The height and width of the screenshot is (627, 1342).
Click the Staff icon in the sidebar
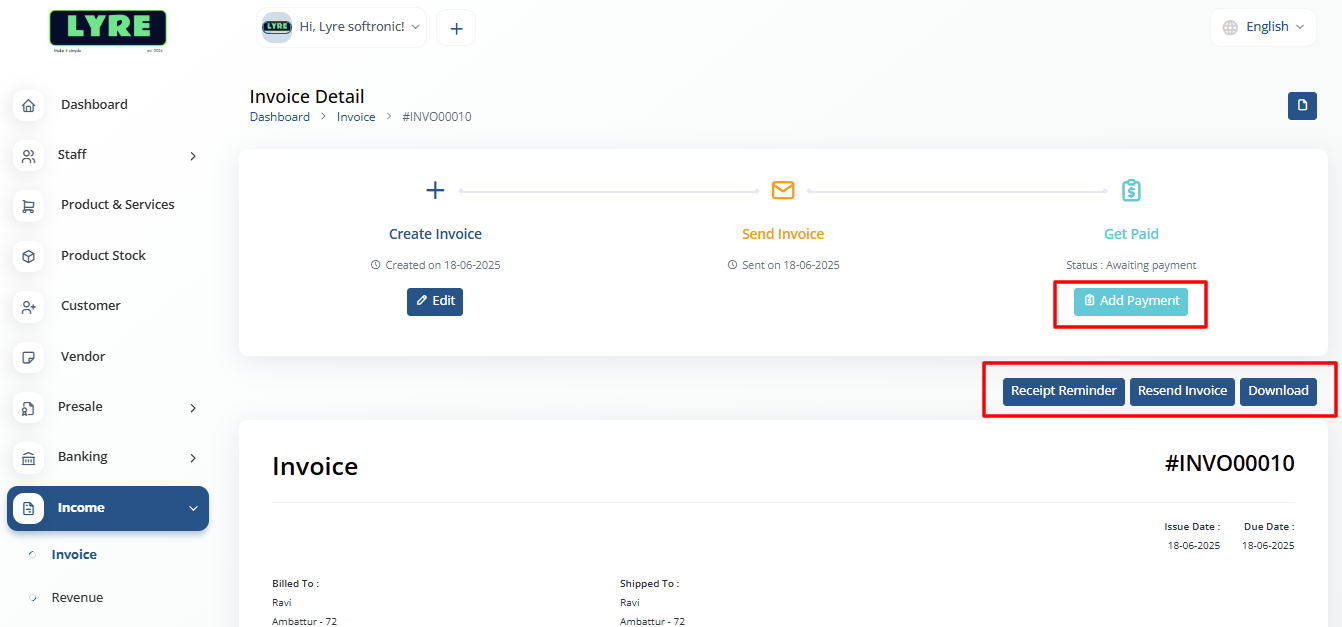(28, 154)
